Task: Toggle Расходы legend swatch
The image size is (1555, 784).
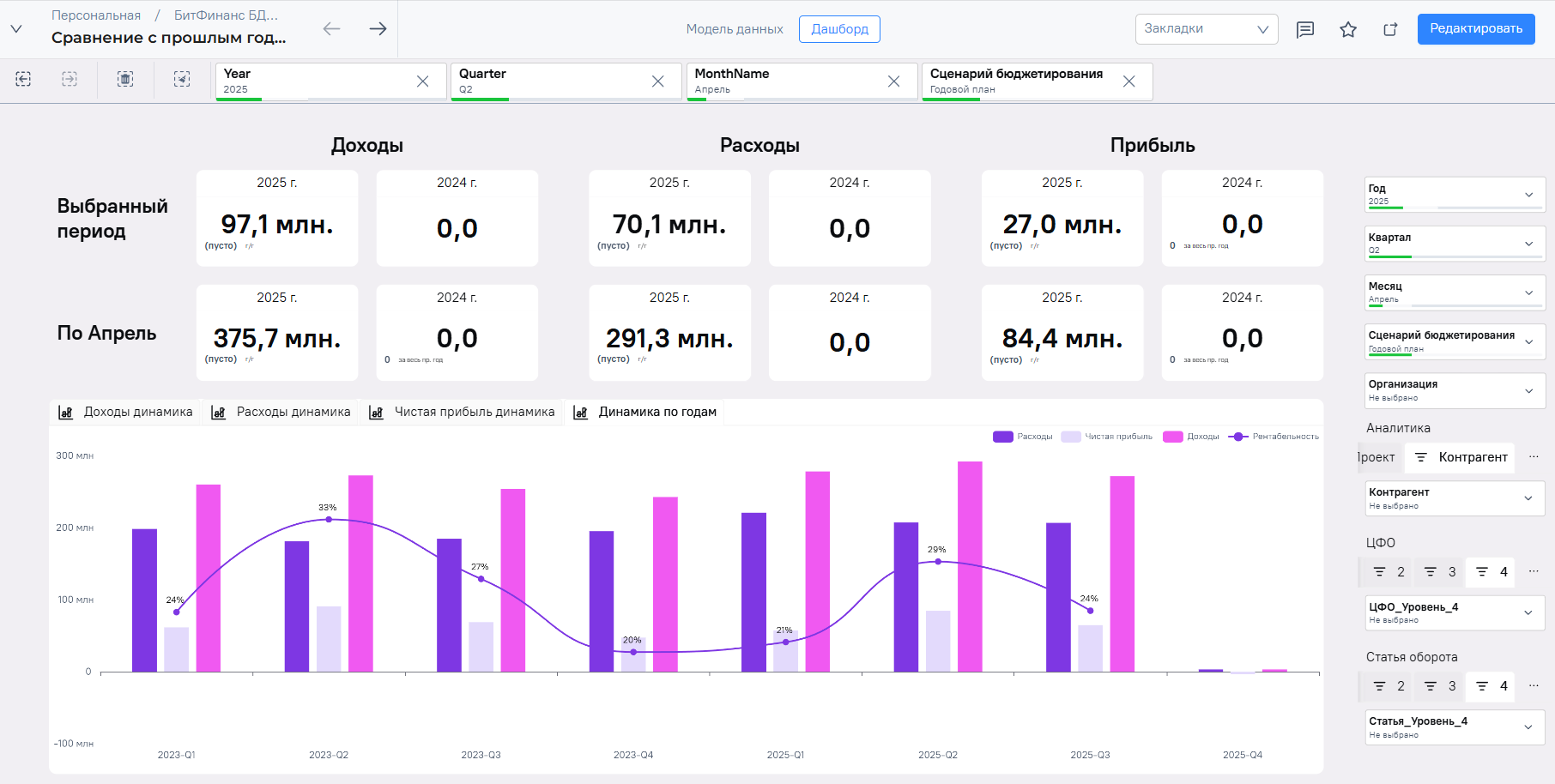Action: pos(1002,437)
